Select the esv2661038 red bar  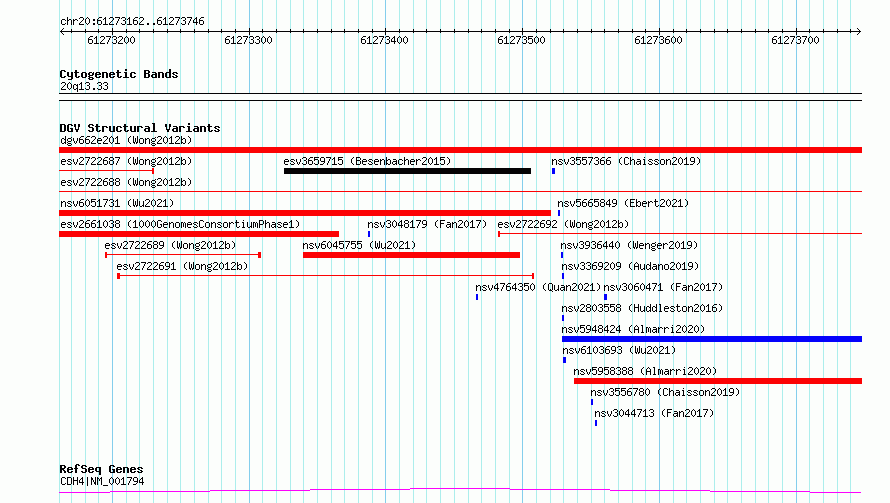tap(199, 234)
